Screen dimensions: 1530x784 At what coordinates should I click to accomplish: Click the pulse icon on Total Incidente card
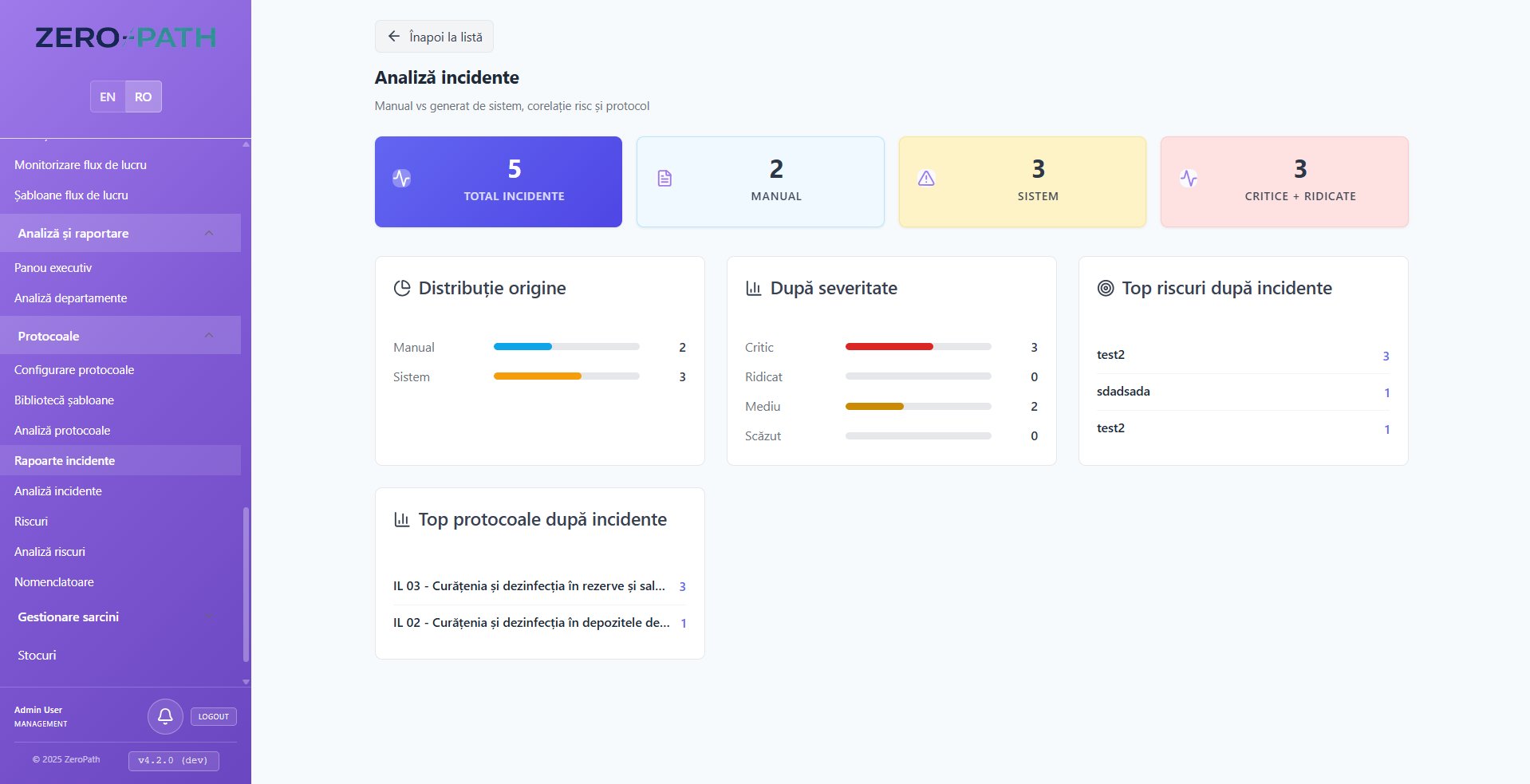coord(403,179)
